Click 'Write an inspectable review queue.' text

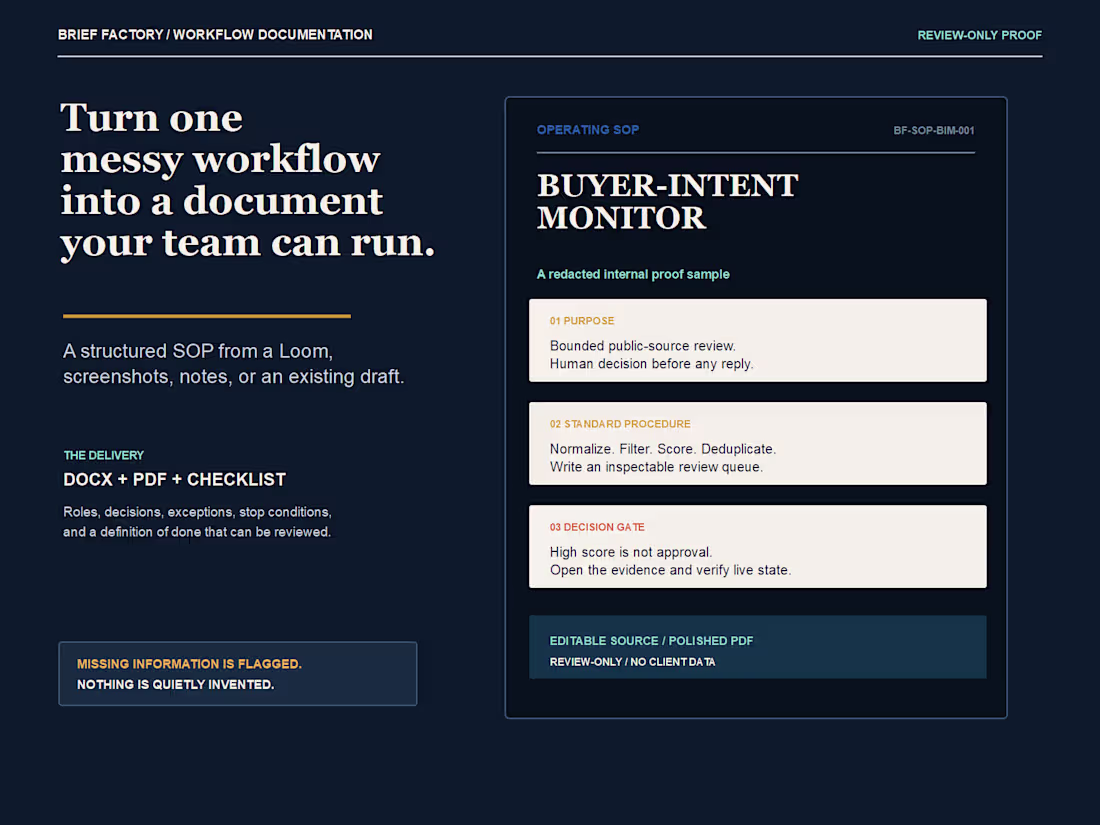[656, 467]
